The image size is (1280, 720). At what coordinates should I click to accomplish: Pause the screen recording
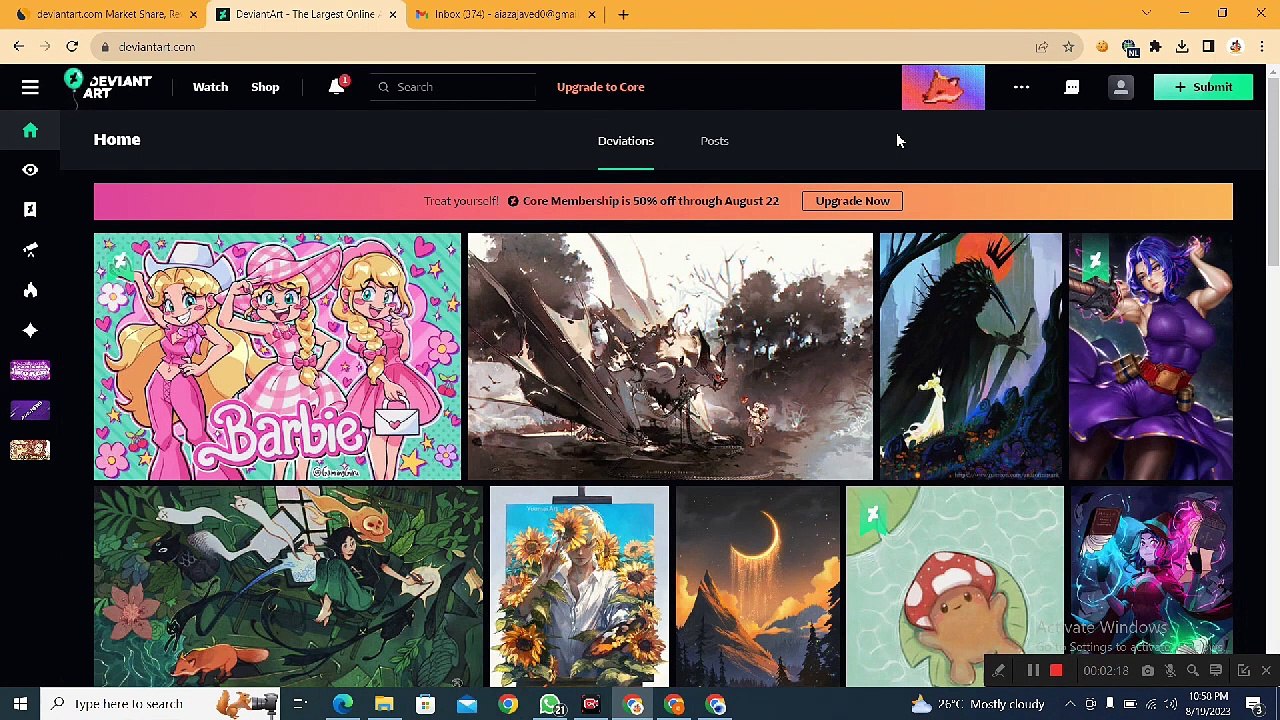(1033, 671)
